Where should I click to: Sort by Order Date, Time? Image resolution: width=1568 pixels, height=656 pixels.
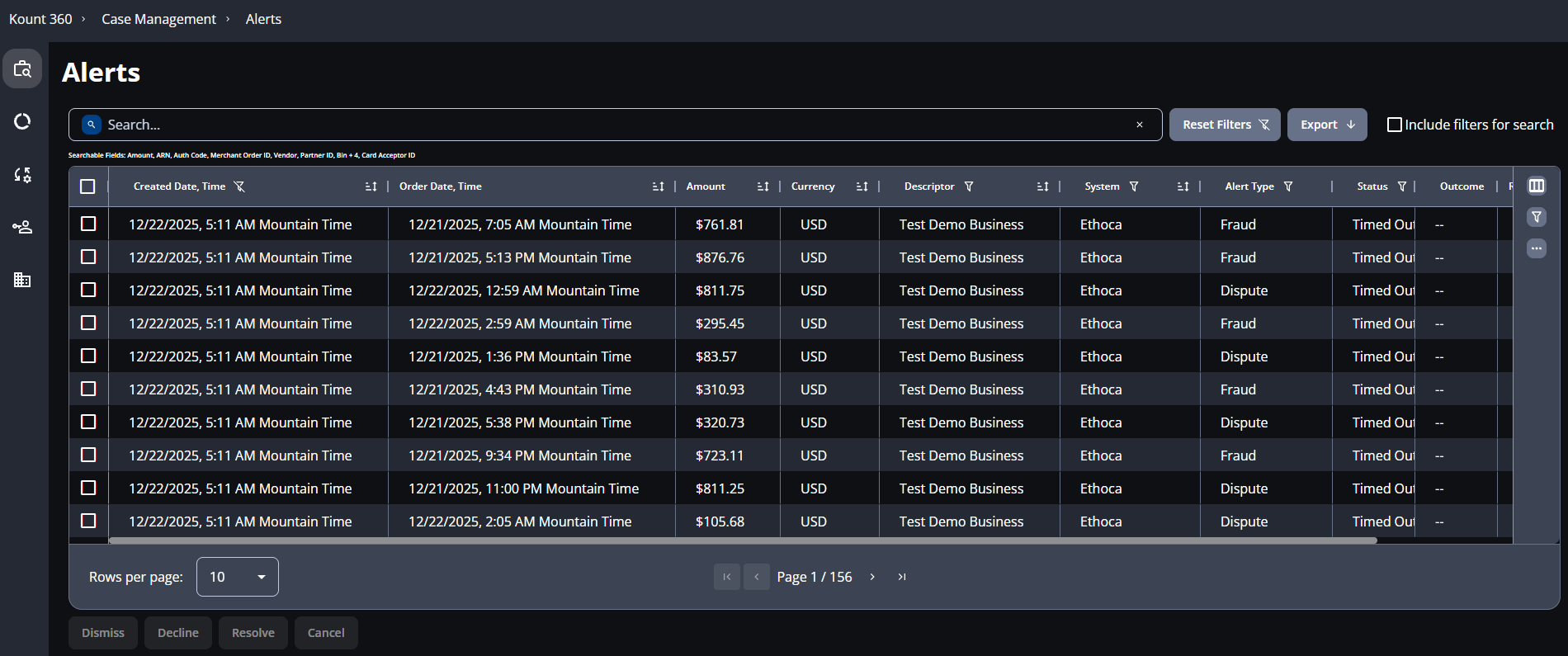pos(658,186)
